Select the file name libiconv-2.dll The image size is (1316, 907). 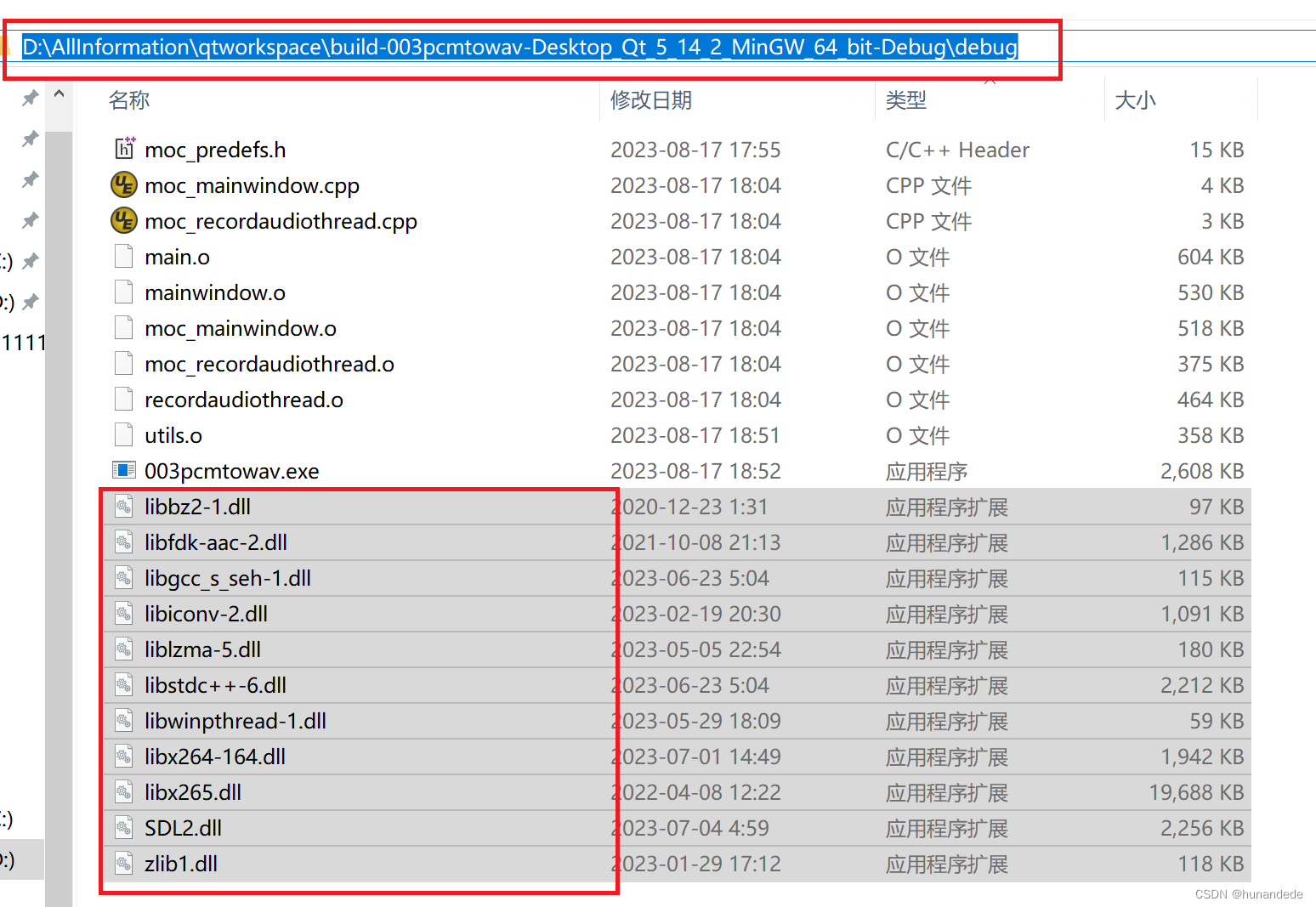[x=207, y=614]
